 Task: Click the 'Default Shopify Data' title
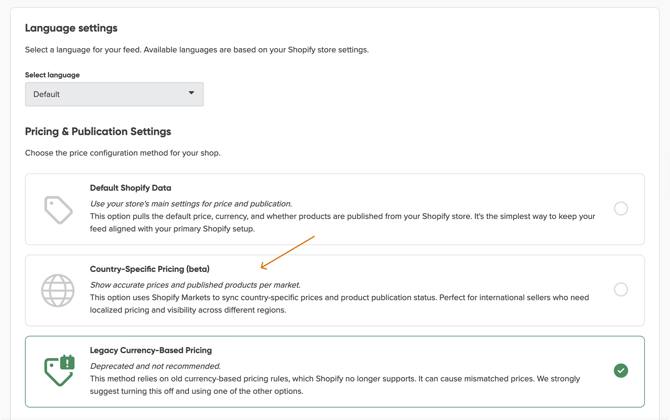[130, 188]
